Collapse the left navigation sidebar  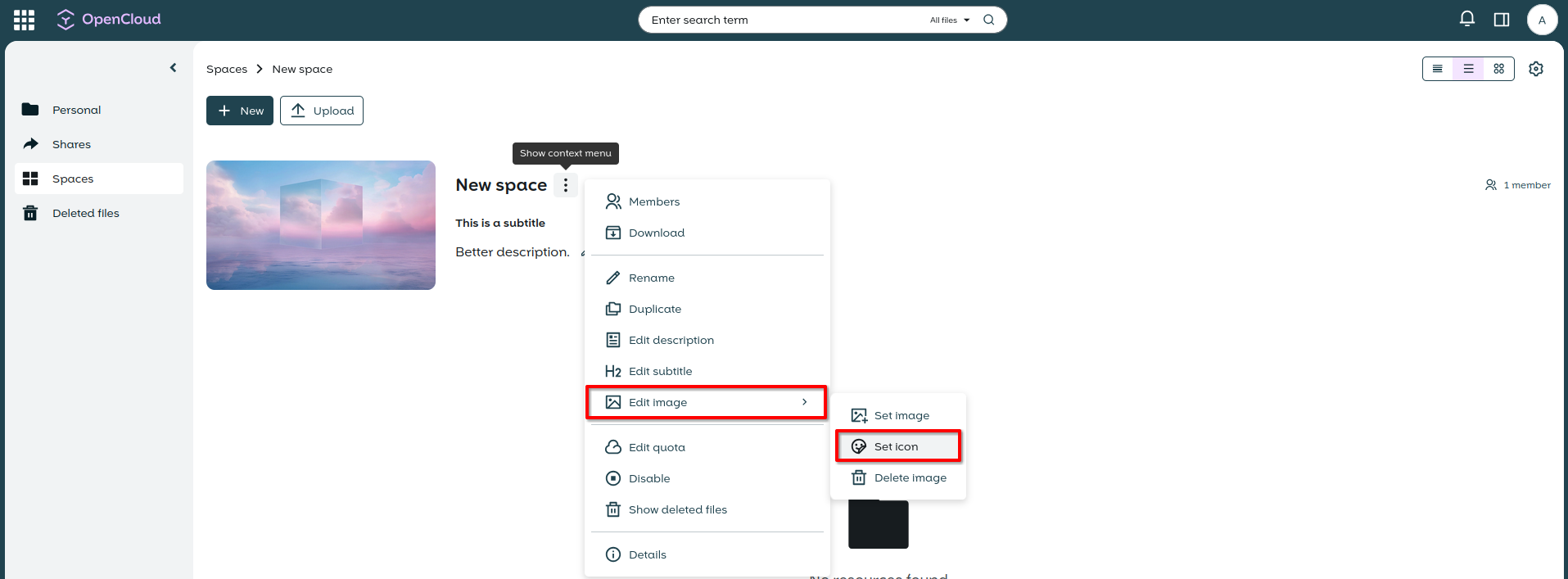pos(173,68)
